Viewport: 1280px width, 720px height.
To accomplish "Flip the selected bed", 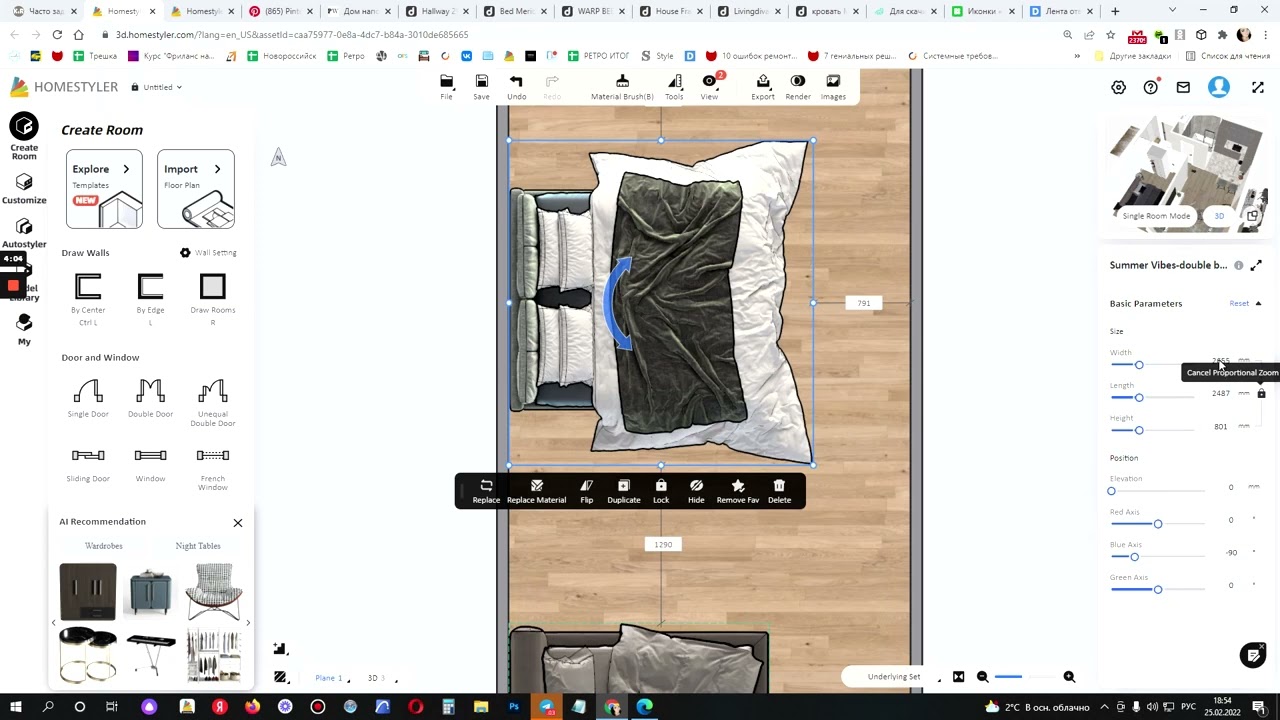I will (x=587, y=491).
